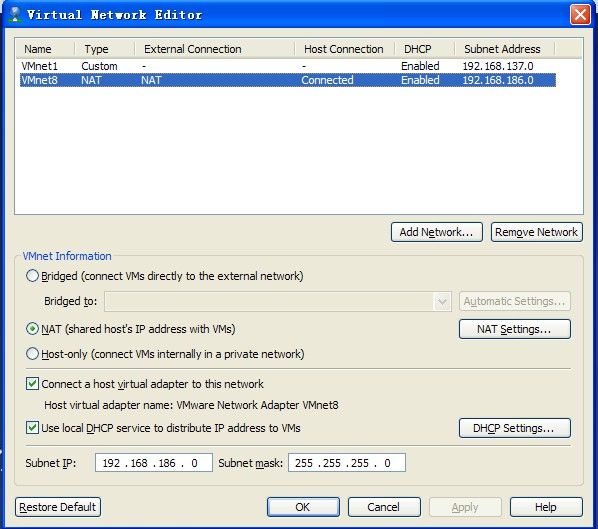
Task: Choose the Bridged radio option
Action: [32, 276]
